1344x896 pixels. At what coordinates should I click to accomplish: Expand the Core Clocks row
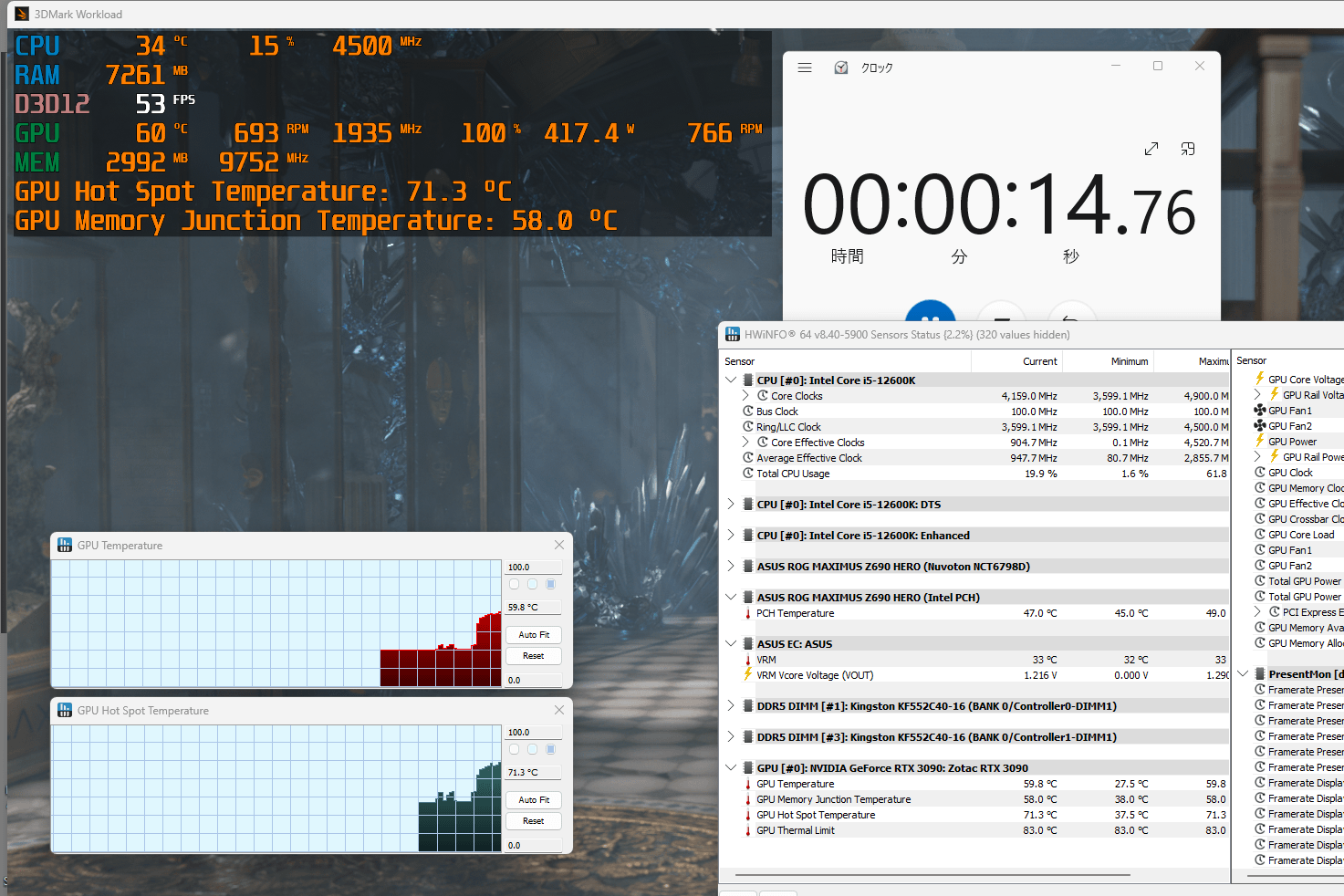point(745,396)
